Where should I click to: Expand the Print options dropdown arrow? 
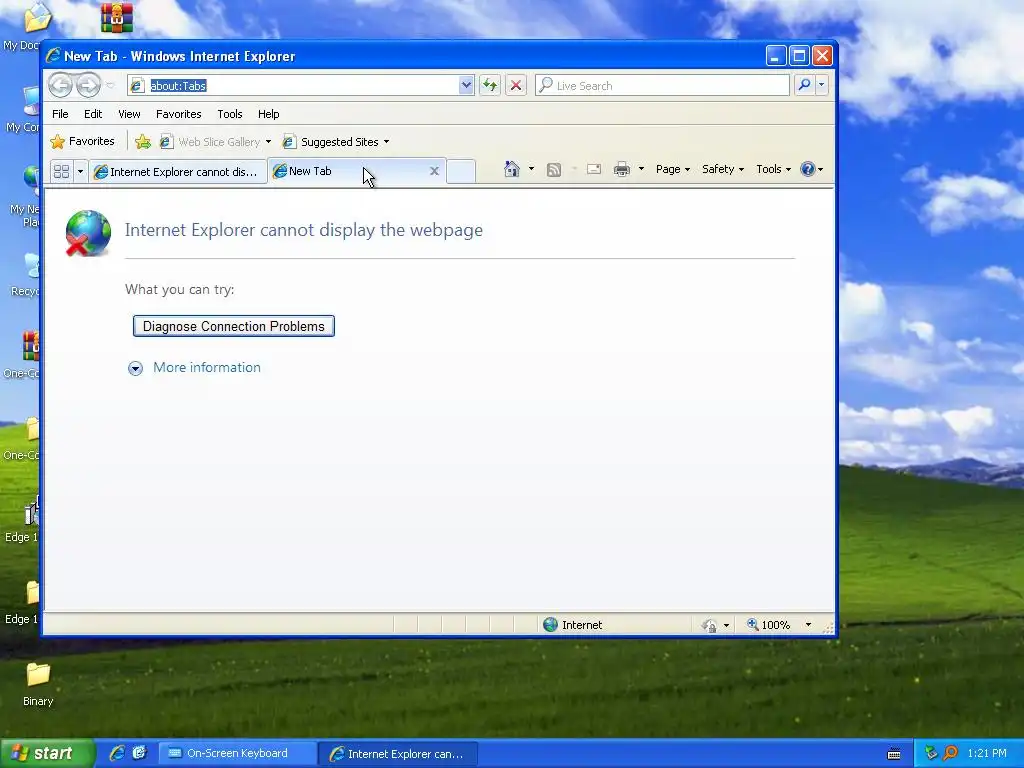click(x=641, y=169)
